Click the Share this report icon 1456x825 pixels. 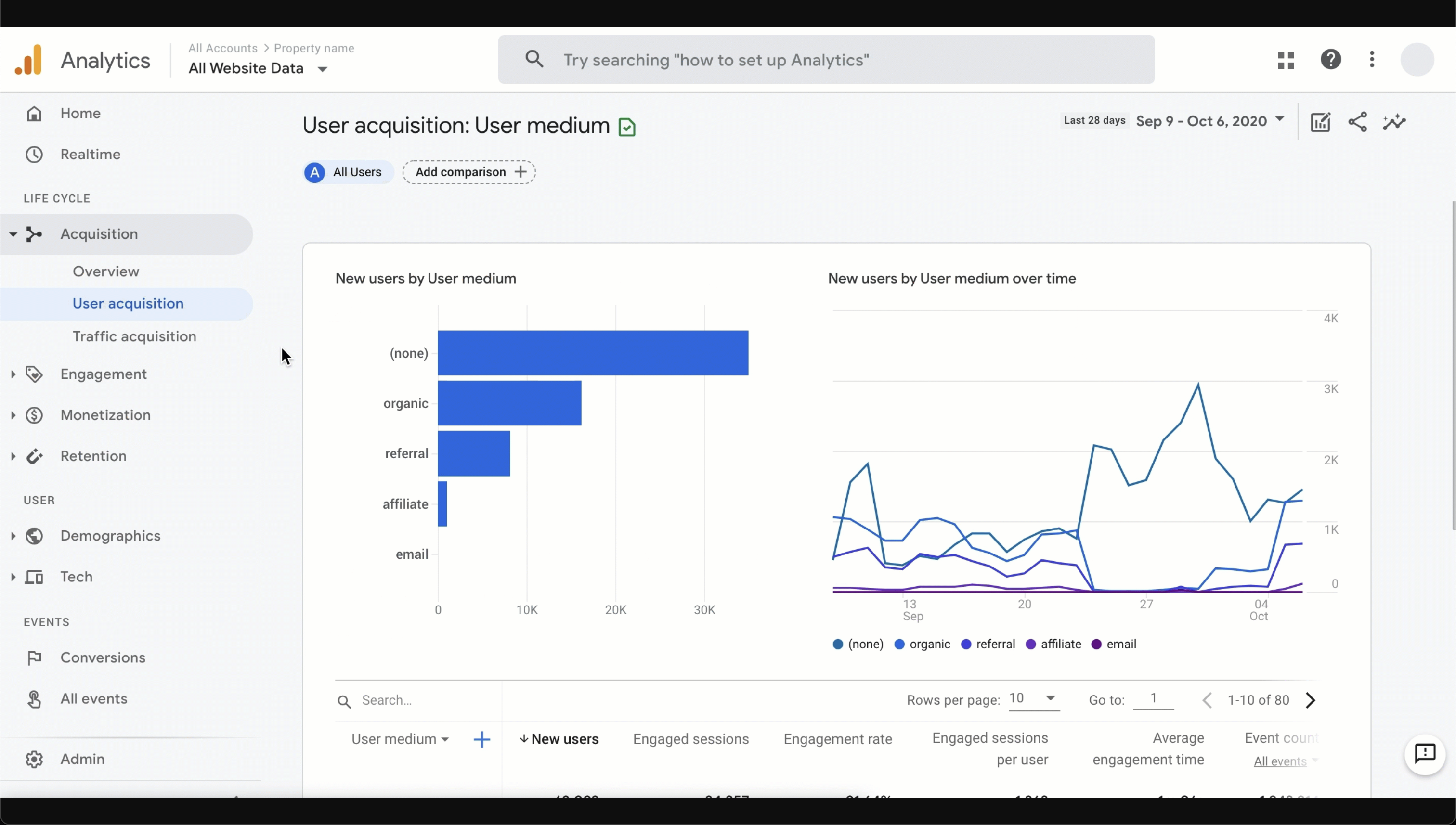[x=1358, y=122]
